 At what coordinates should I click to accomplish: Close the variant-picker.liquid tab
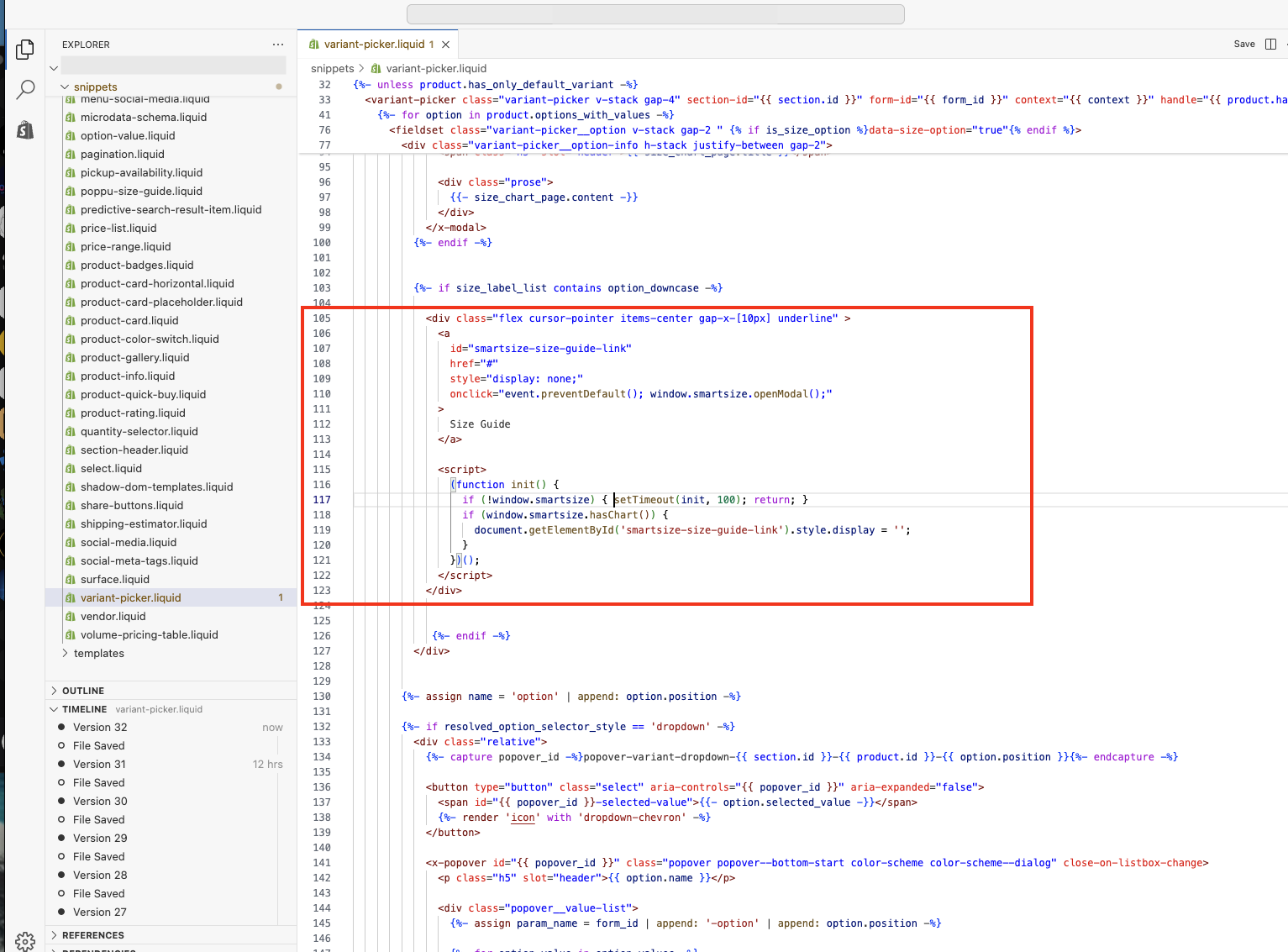point(446,45)
